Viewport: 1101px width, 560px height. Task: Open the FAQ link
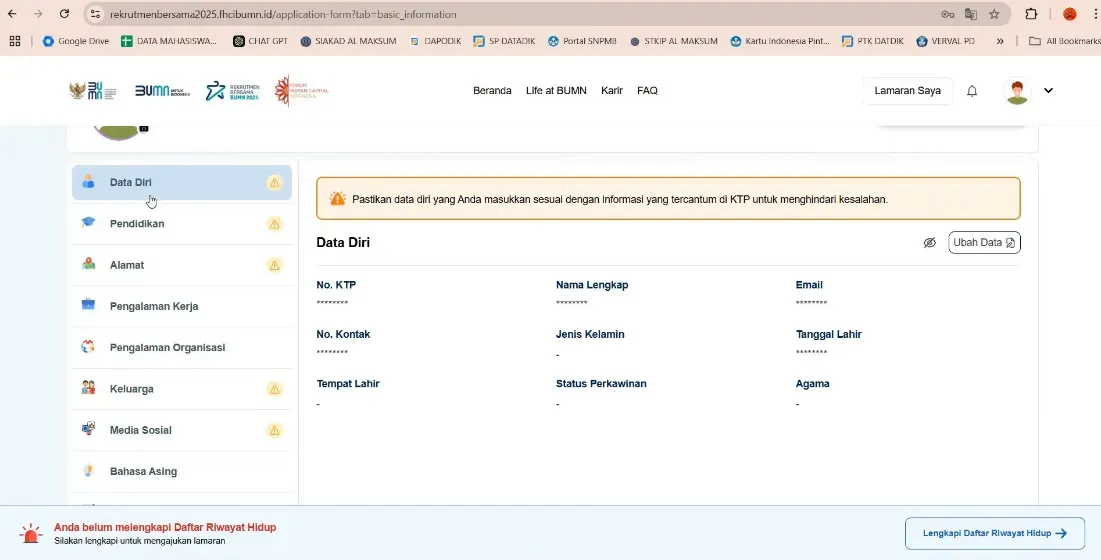coord(647,91)
